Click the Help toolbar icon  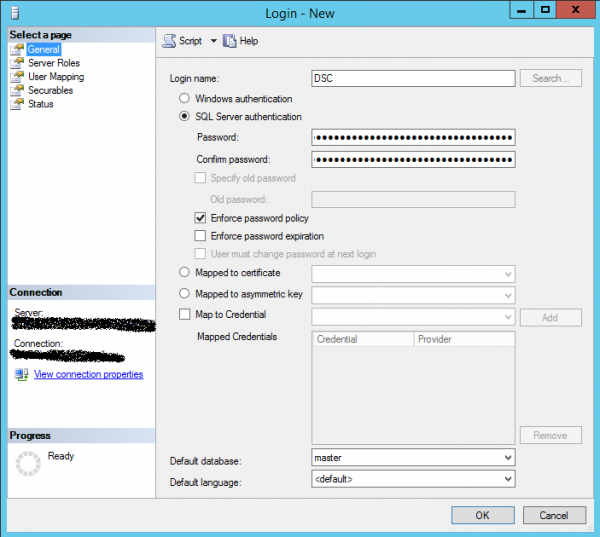229,41
